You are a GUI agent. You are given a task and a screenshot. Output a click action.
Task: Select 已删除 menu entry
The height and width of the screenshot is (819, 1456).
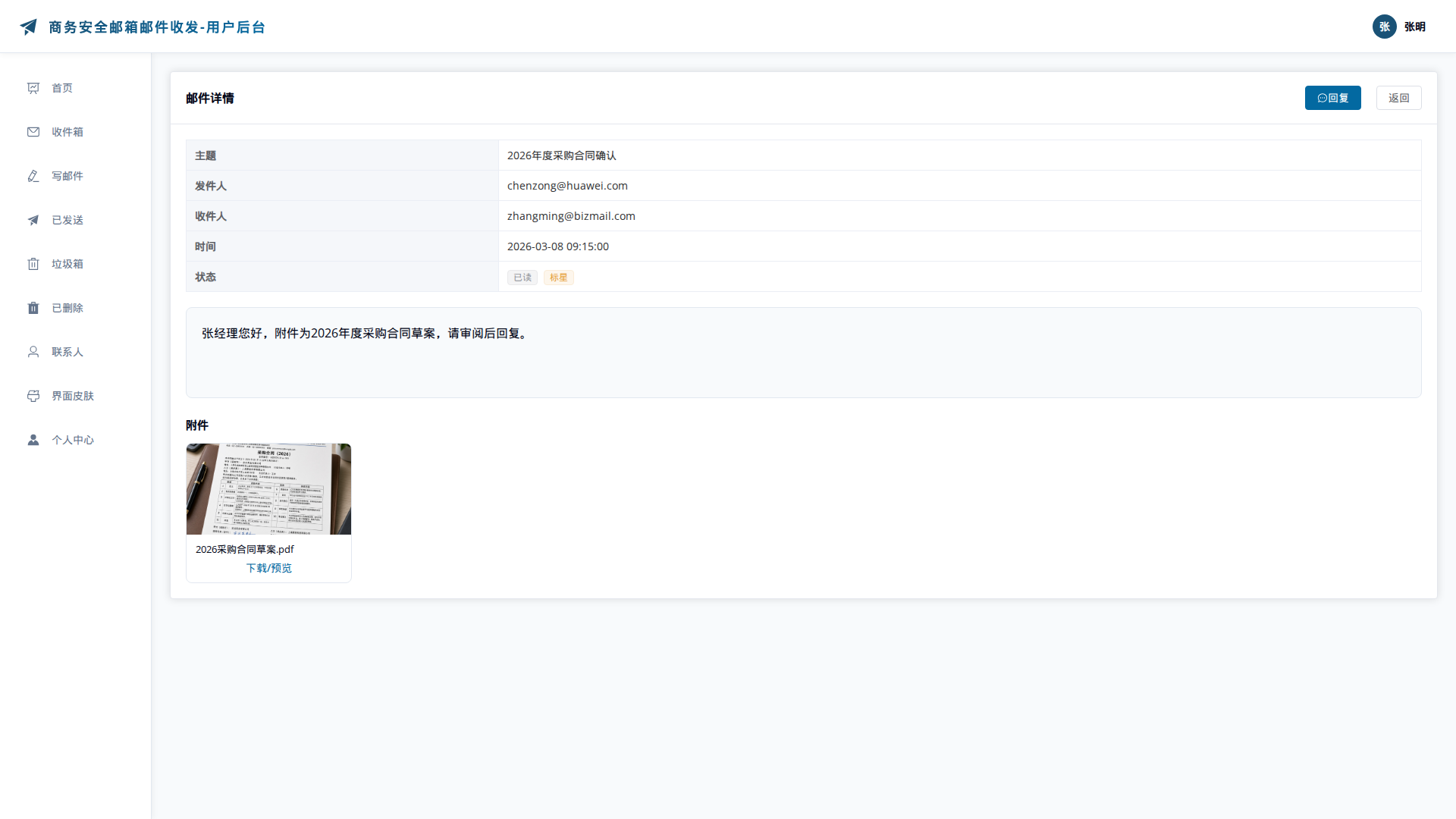point(76,308)
